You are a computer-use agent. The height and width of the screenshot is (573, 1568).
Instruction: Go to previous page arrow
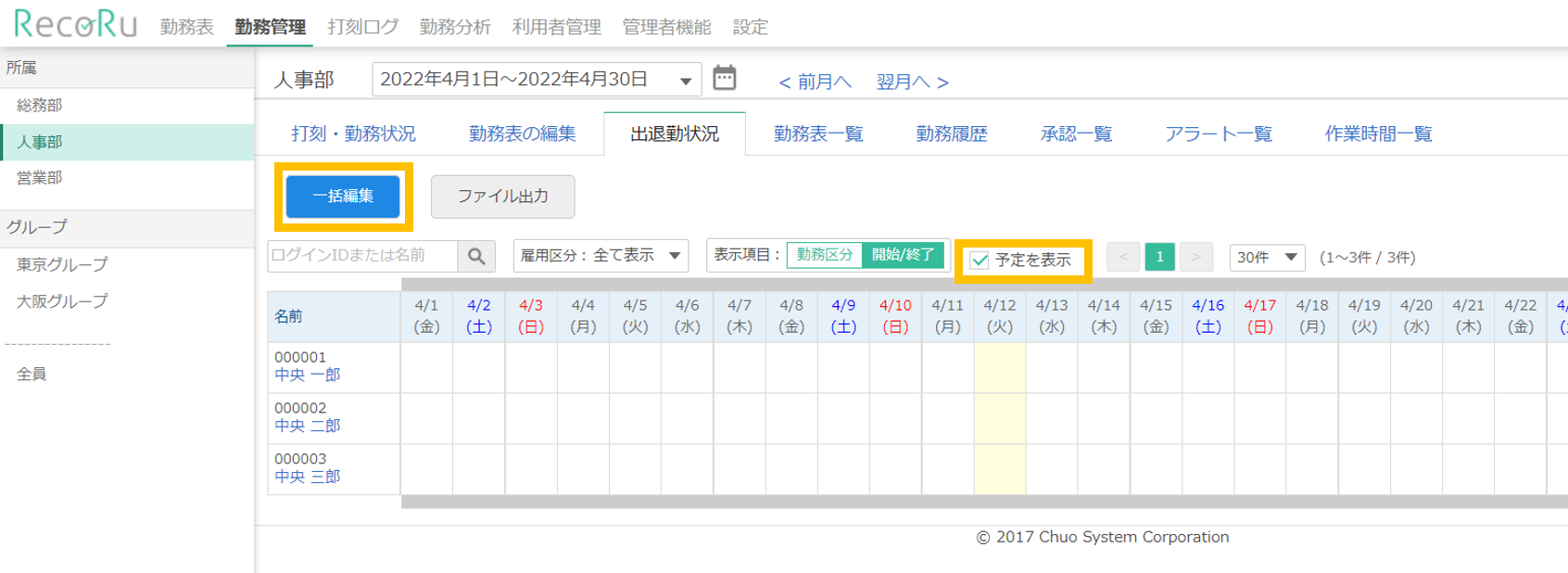(x=1123, y=257)
